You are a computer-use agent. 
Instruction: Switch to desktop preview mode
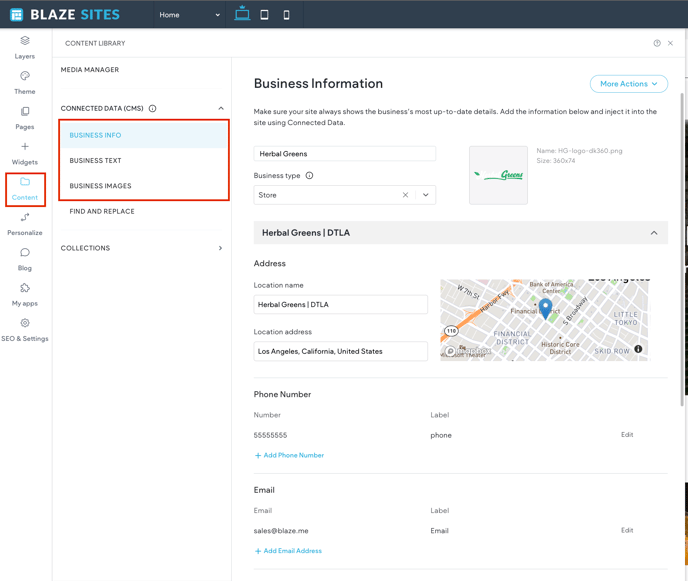click(242, 14)
